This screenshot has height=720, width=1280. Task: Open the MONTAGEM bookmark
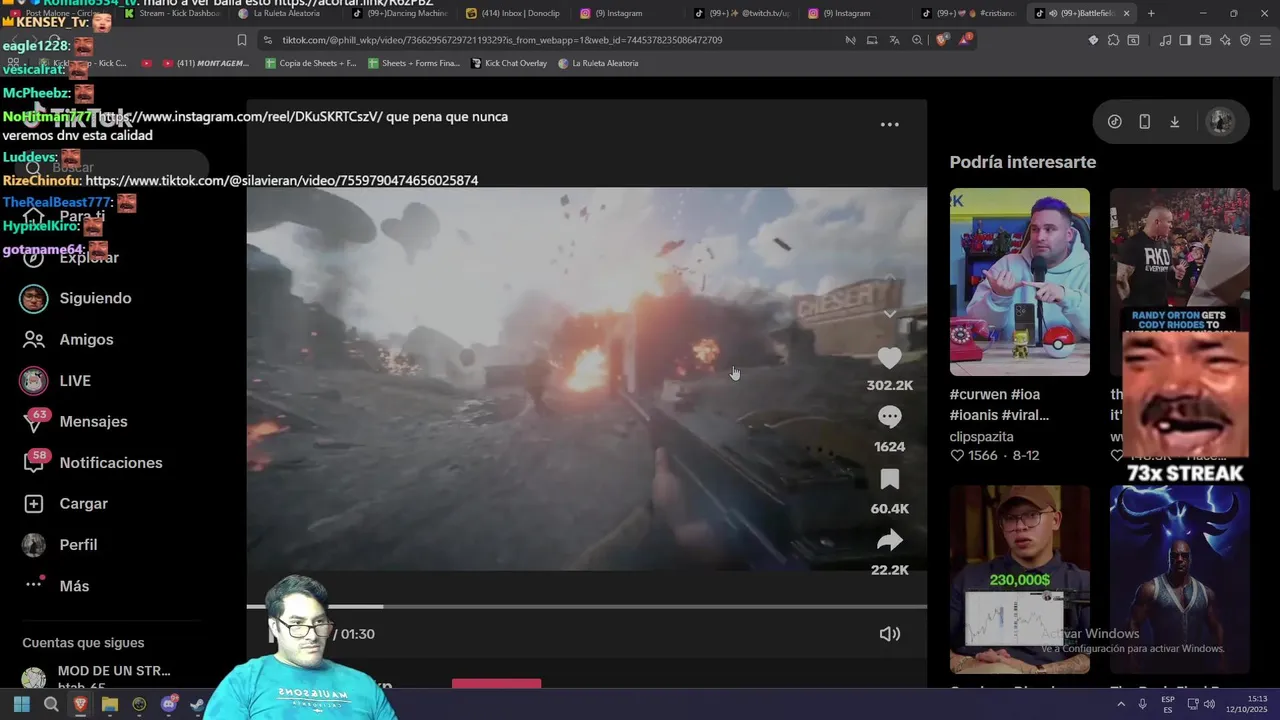click(205, 63)
